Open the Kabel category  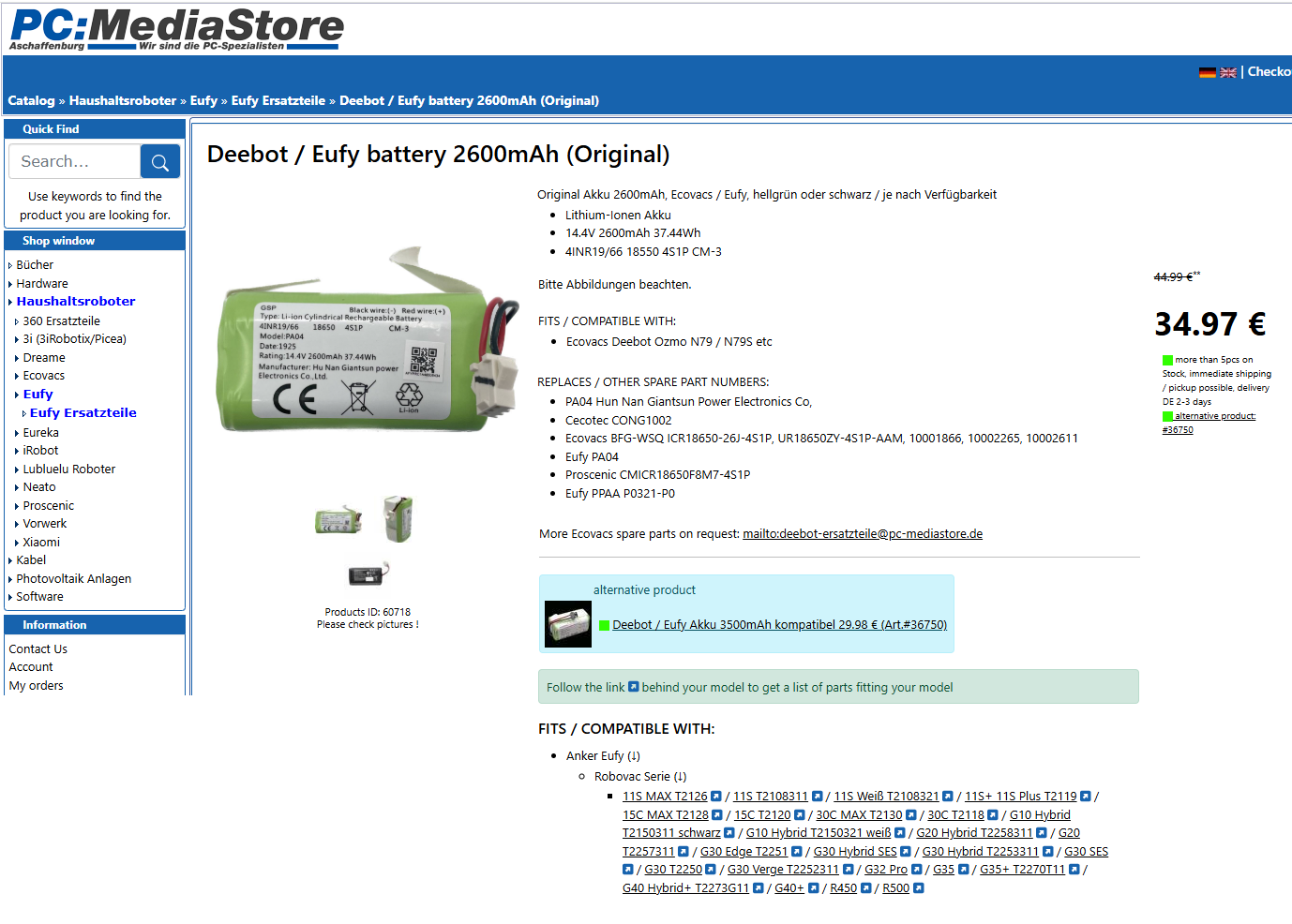(31, 560)
